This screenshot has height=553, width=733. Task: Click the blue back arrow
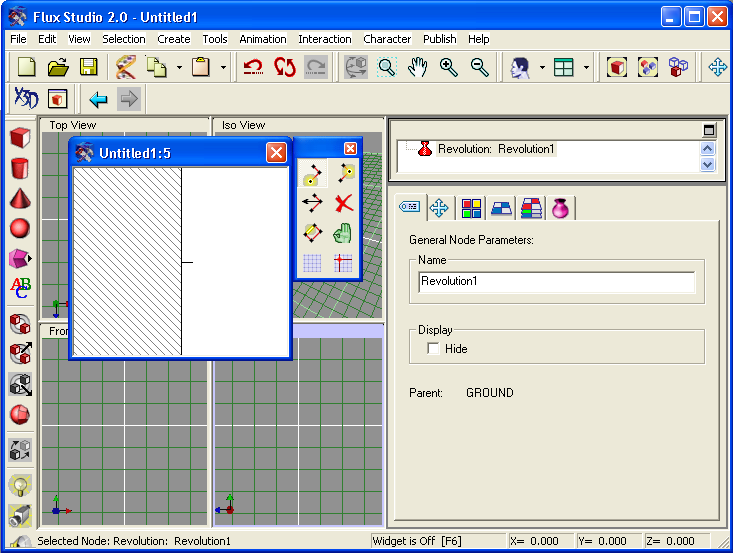point(98,99)
